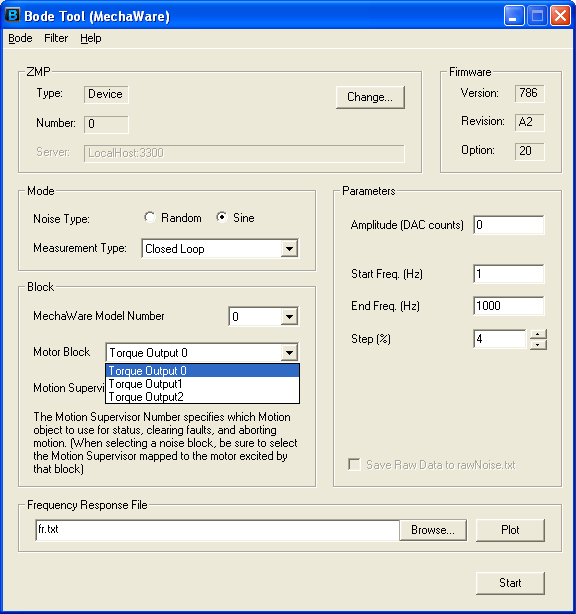Open the Help menu
The image size is (576, 614).
(x=91, y=38)
